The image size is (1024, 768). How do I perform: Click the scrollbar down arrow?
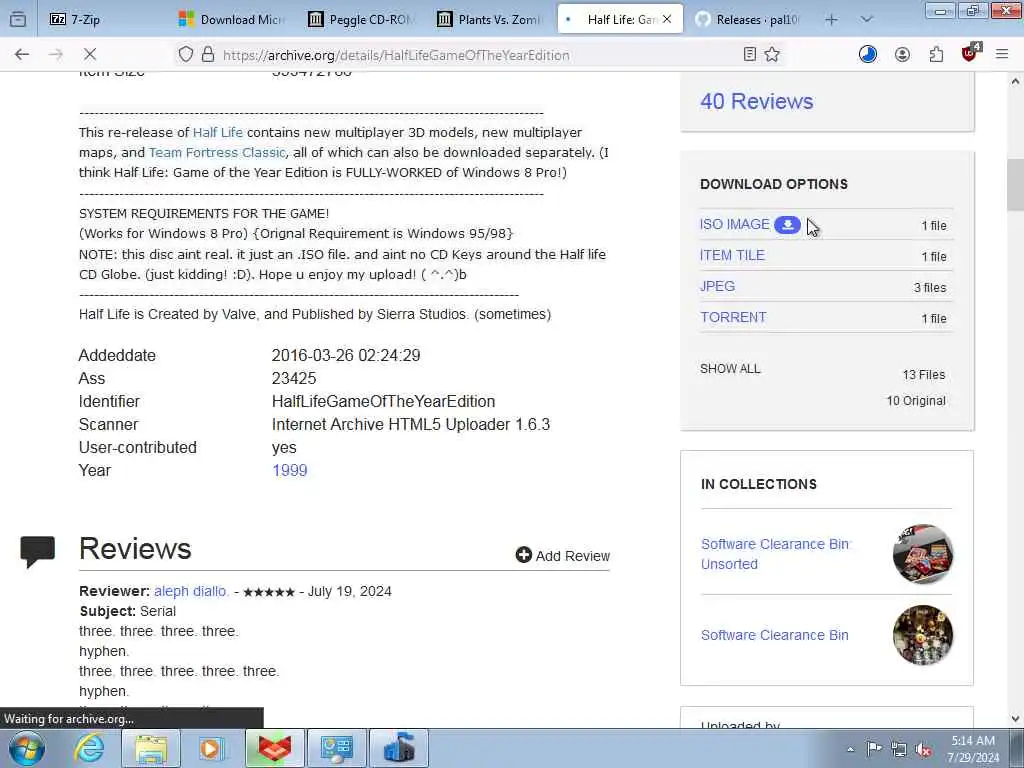click(1015, 719)
